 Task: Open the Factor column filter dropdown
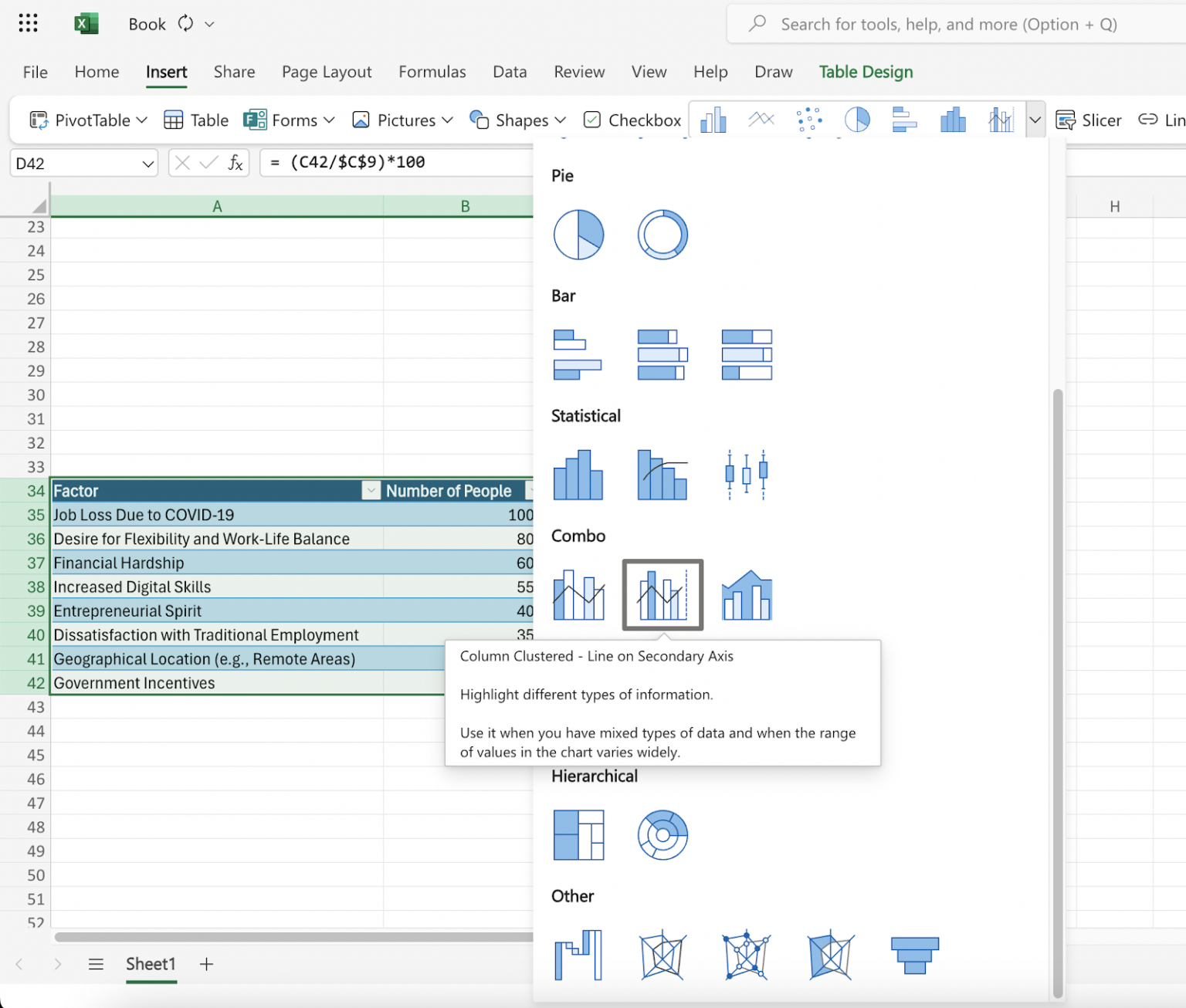click(x=371, y=491)
